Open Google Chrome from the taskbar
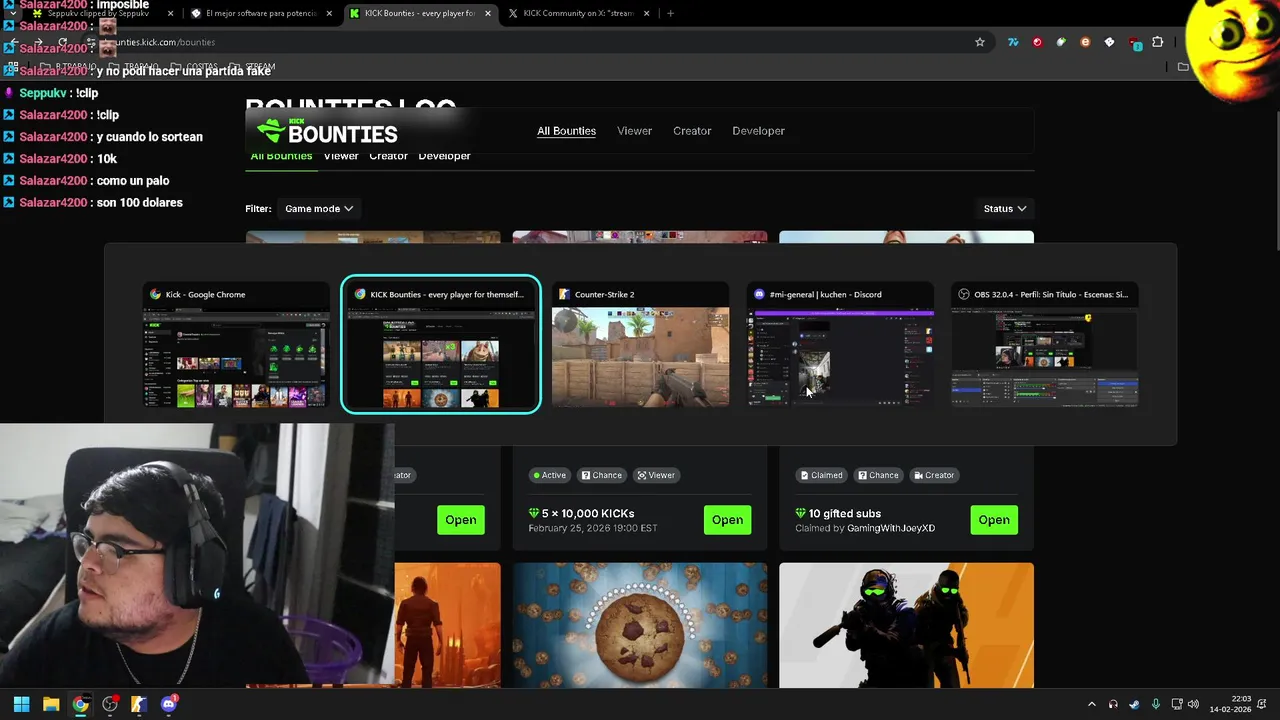The image size is (1280, 720). point(80,704)
